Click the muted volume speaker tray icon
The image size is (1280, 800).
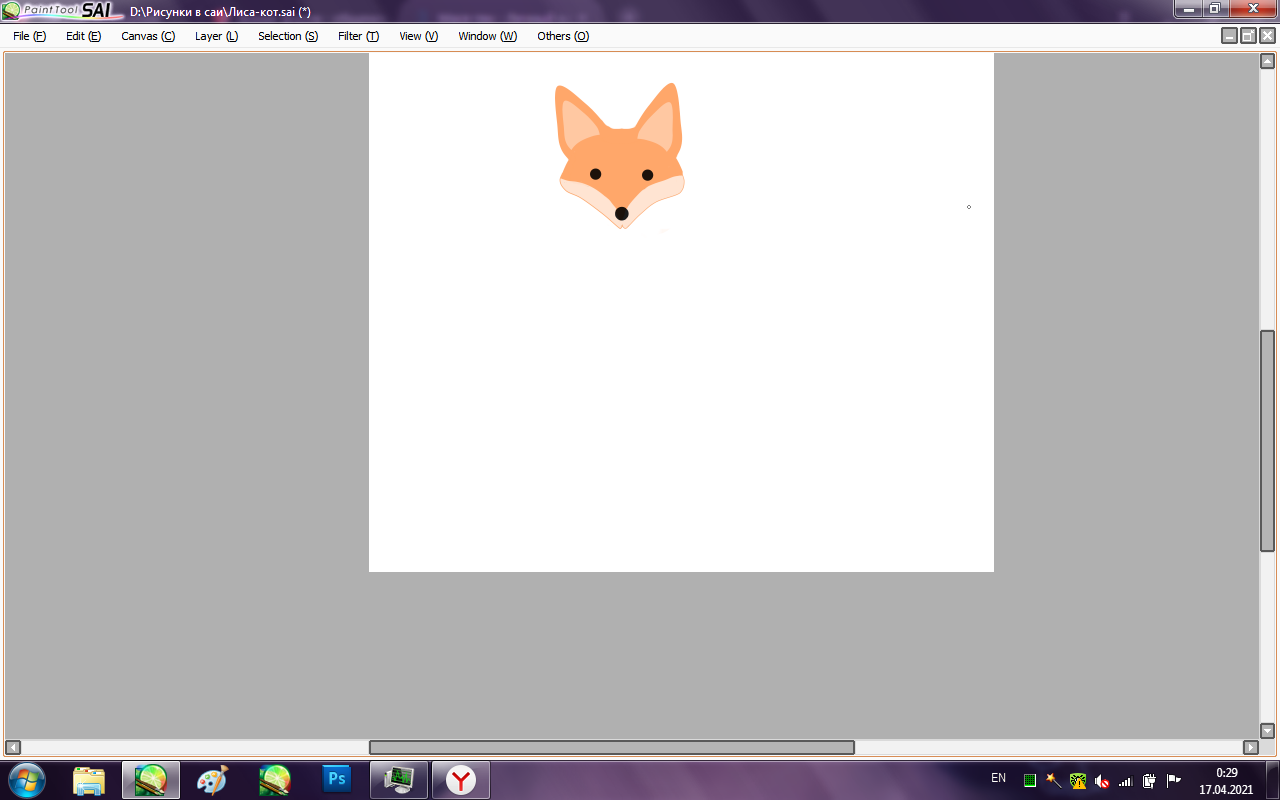(x=1102, y=780)
